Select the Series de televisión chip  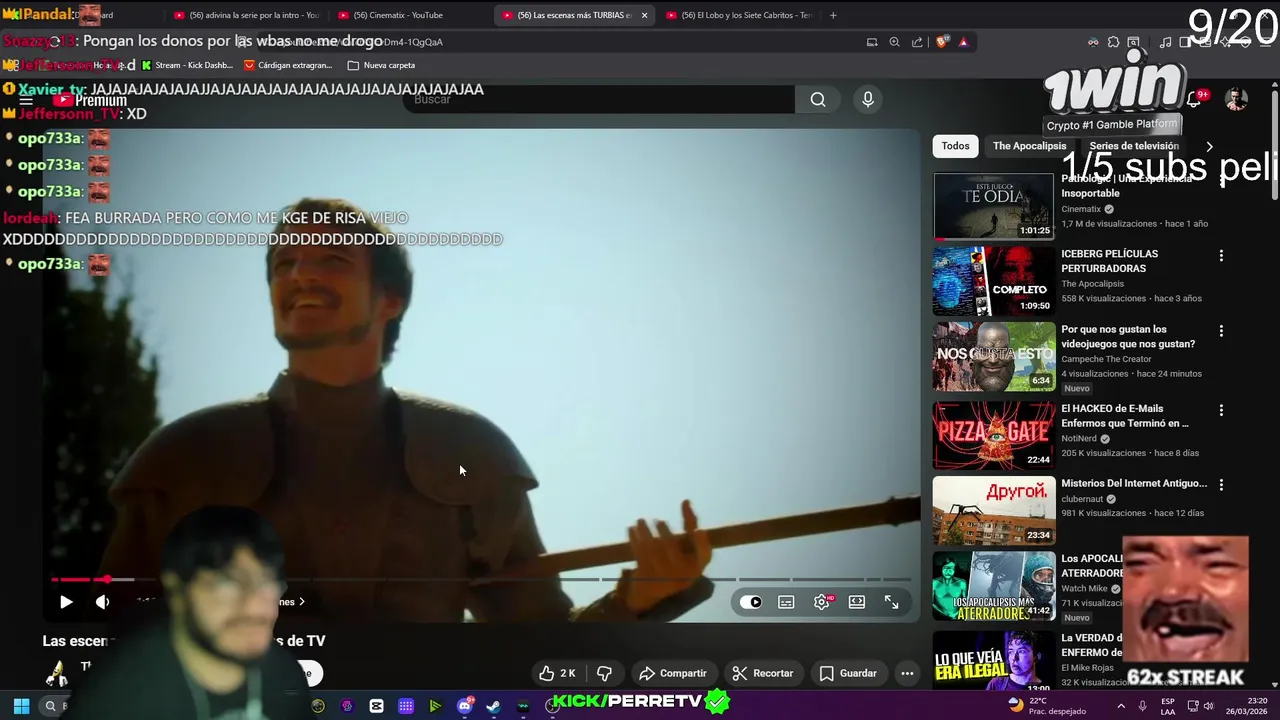point(1134,146)
